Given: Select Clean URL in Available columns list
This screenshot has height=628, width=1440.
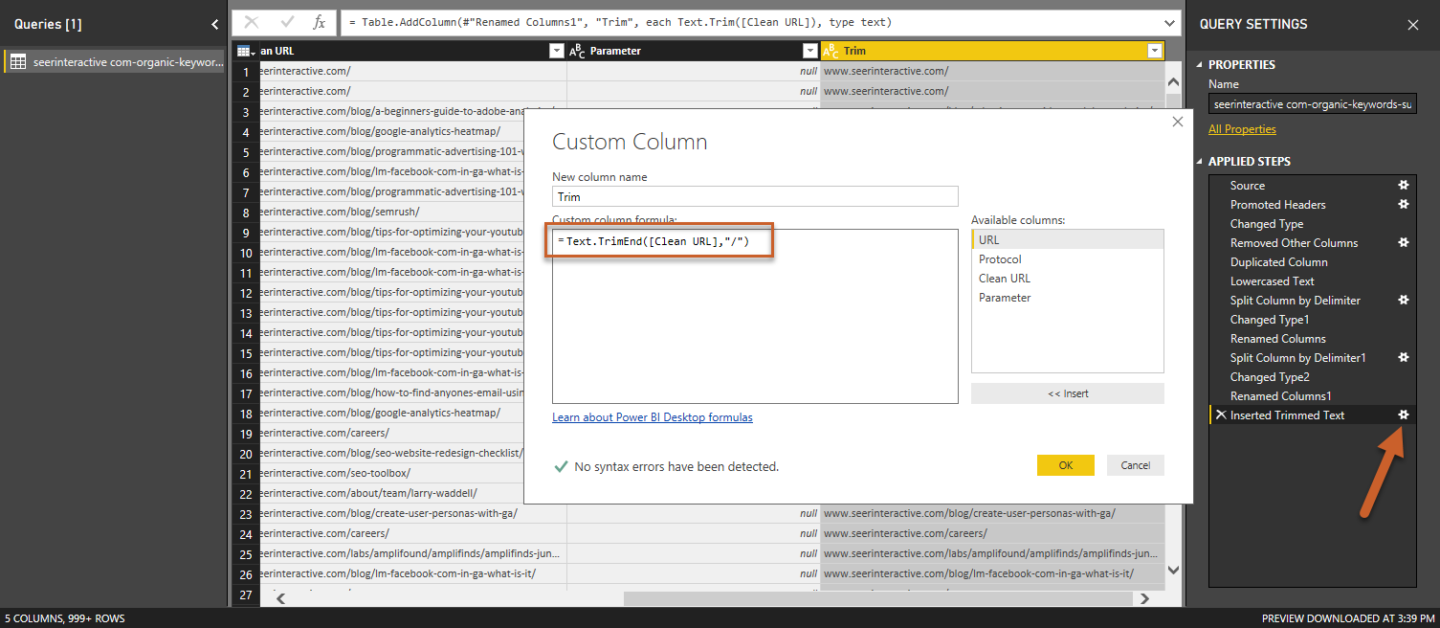Looking at the screenshot, I should (1004, 278).
